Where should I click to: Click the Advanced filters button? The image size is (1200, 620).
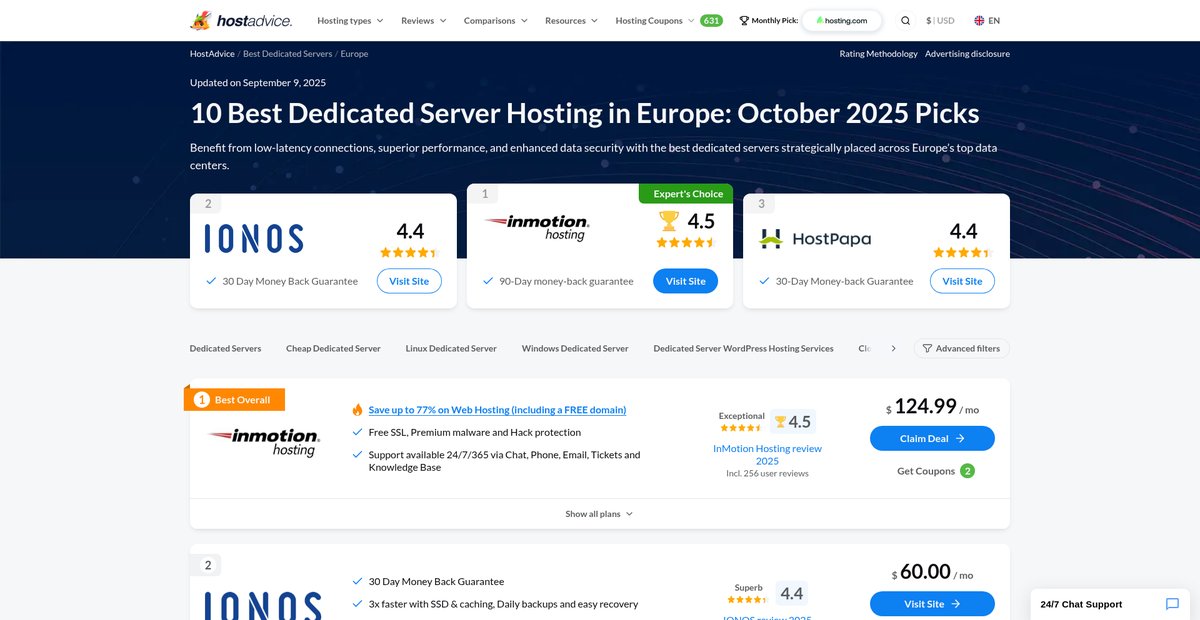961,348
